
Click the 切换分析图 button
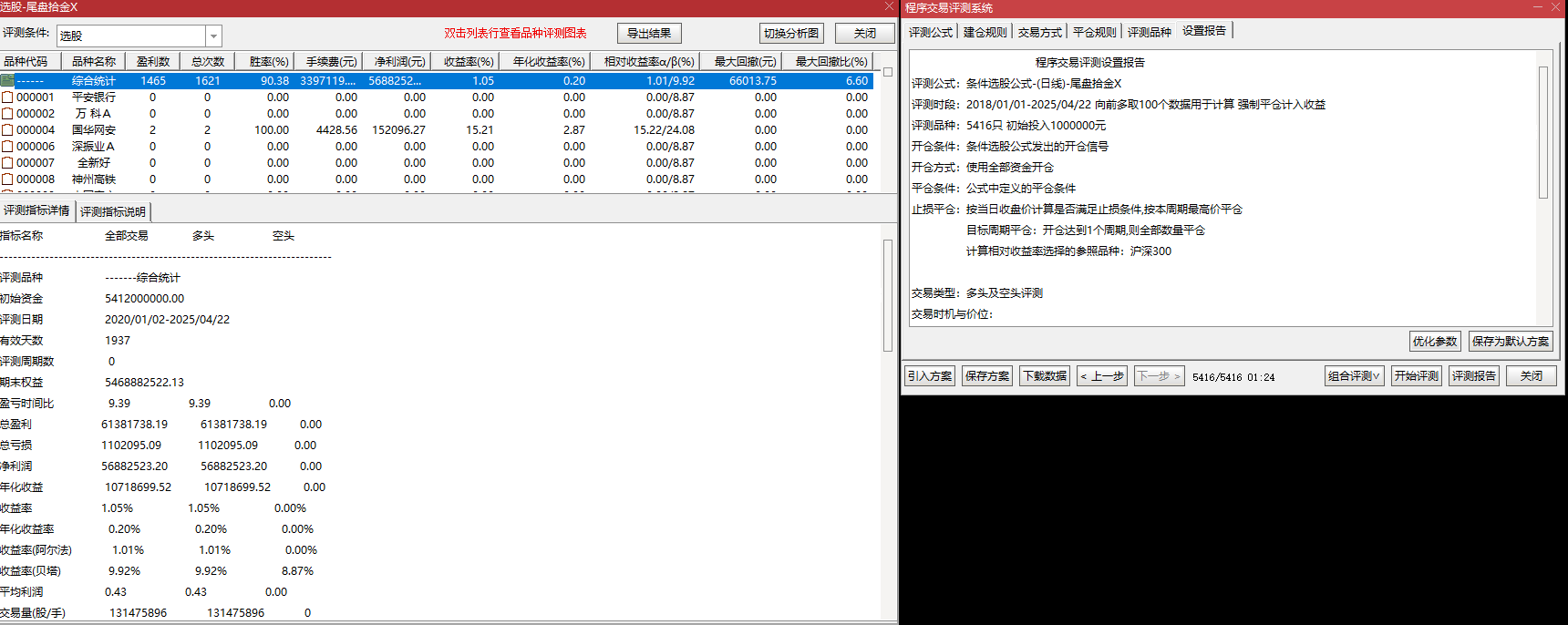click(x=791, y=34)
